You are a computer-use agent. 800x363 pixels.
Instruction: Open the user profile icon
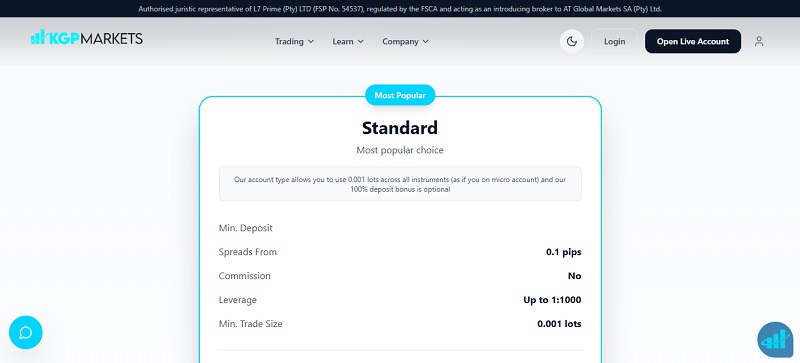759,41
